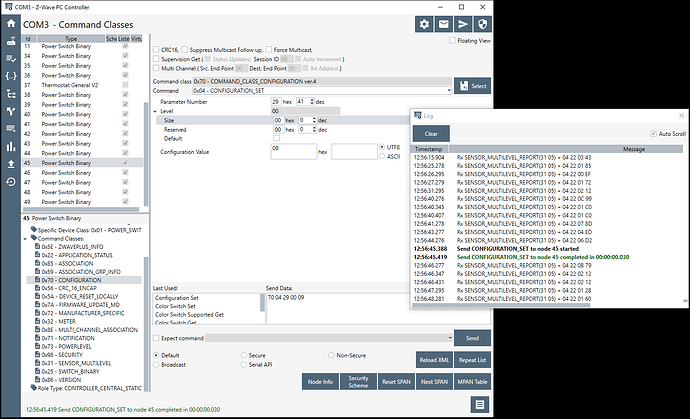690x419 pixels.
Task: Click the Configuration Value input field
Action: coord(291,149)
